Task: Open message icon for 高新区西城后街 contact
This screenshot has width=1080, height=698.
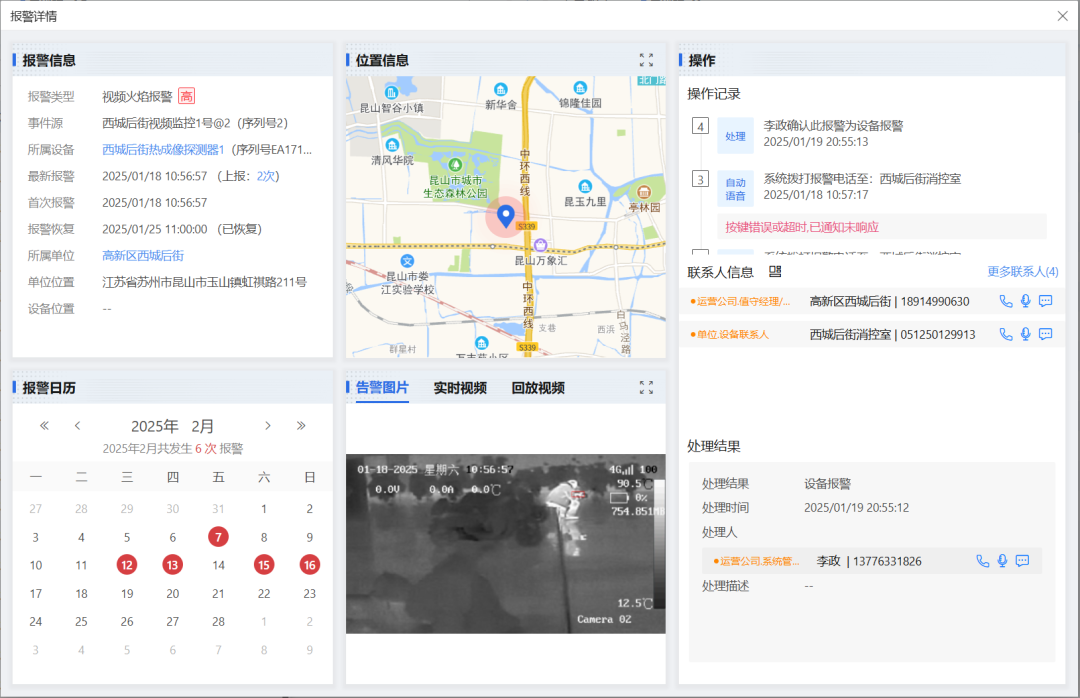Action: [x=1045, y=301]
